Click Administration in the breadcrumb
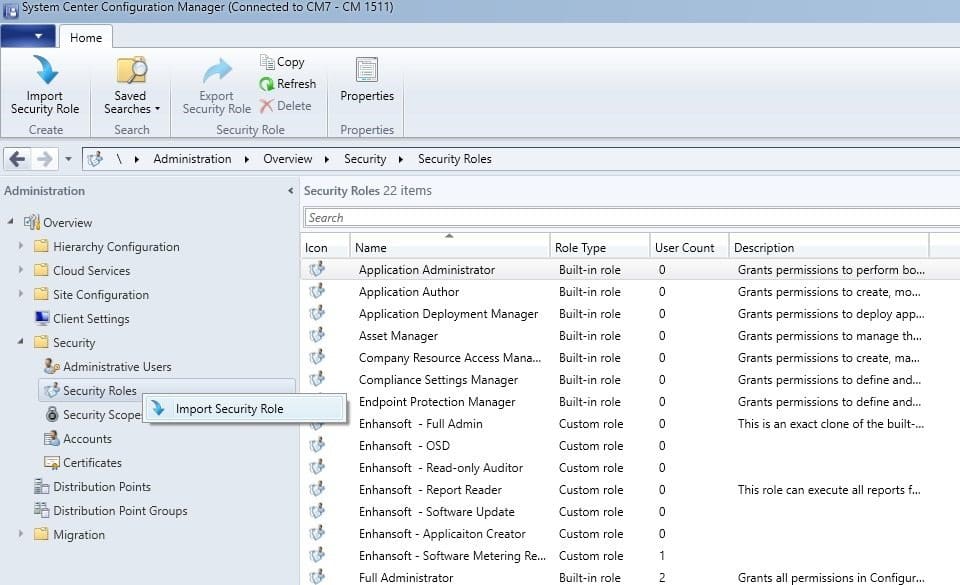The image size is (960, 585). [x=192, y=159]
